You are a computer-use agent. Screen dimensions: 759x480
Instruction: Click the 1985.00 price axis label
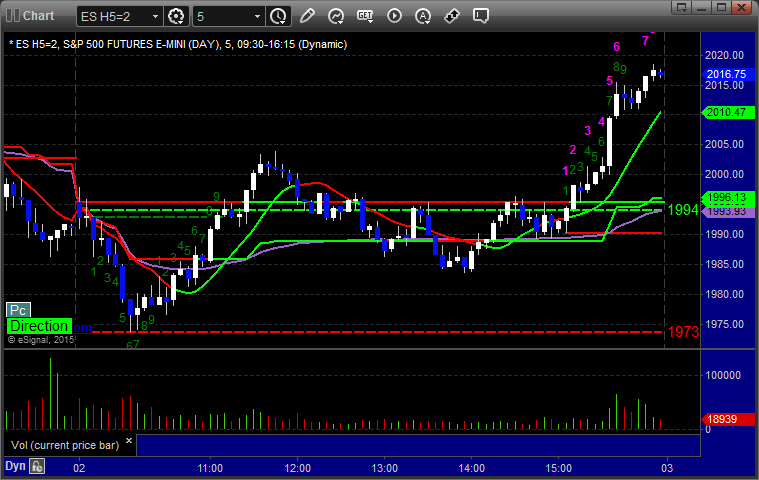click(x=724, y=264)
